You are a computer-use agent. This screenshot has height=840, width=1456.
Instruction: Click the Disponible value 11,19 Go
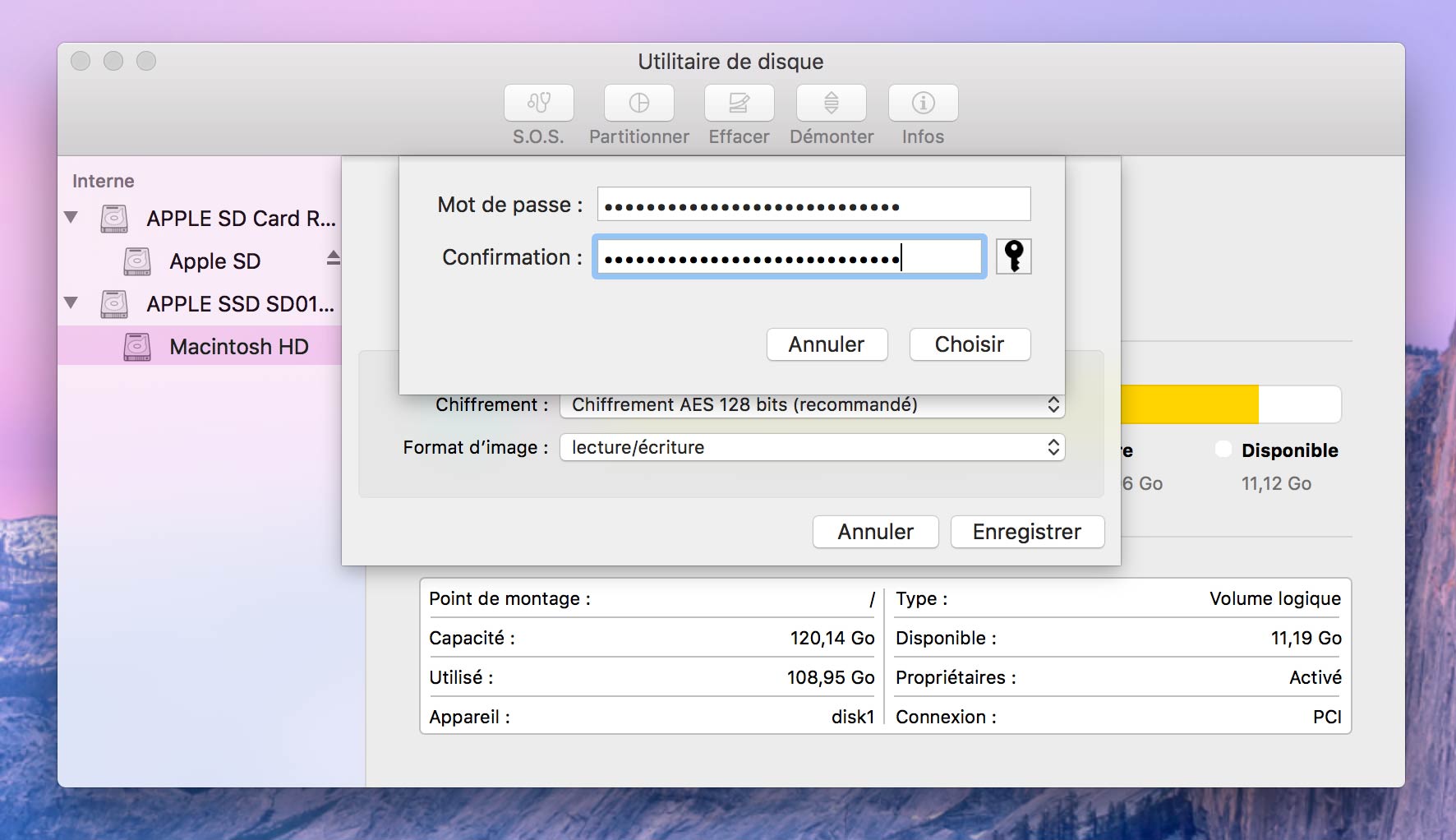(x=1306, y=638)
